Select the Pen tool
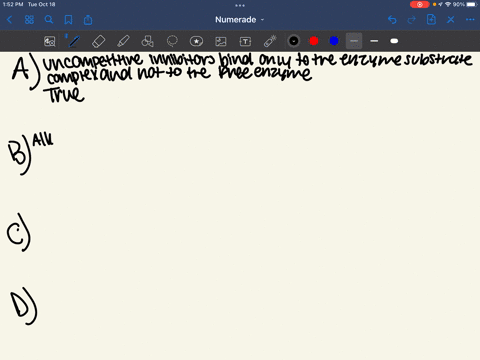 pos(74,41)
